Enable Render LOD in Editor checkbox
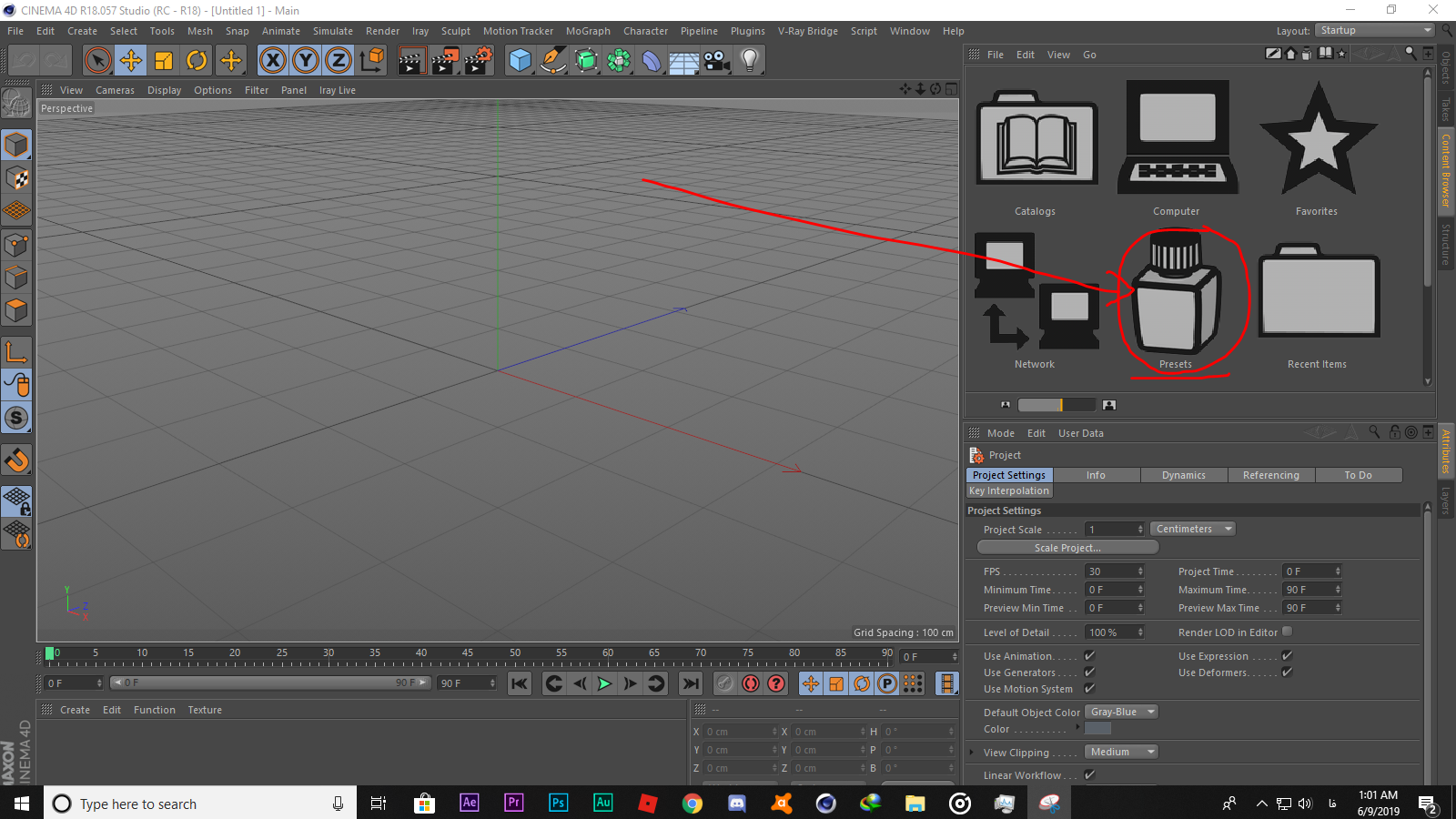This screenshot has height=819, width=1456. [x=1287, y=632]
